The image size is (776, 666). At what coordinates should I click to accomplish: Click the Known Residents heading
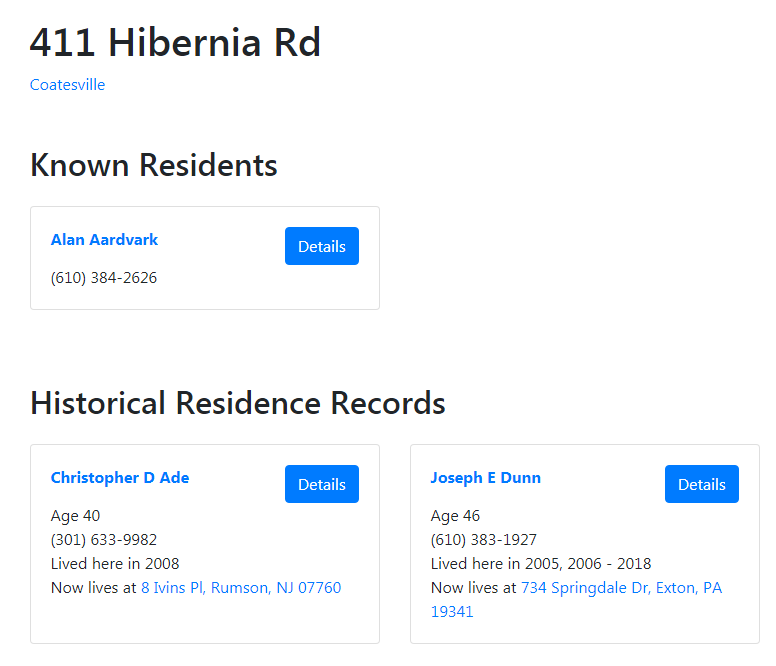[x=153, y=165]
